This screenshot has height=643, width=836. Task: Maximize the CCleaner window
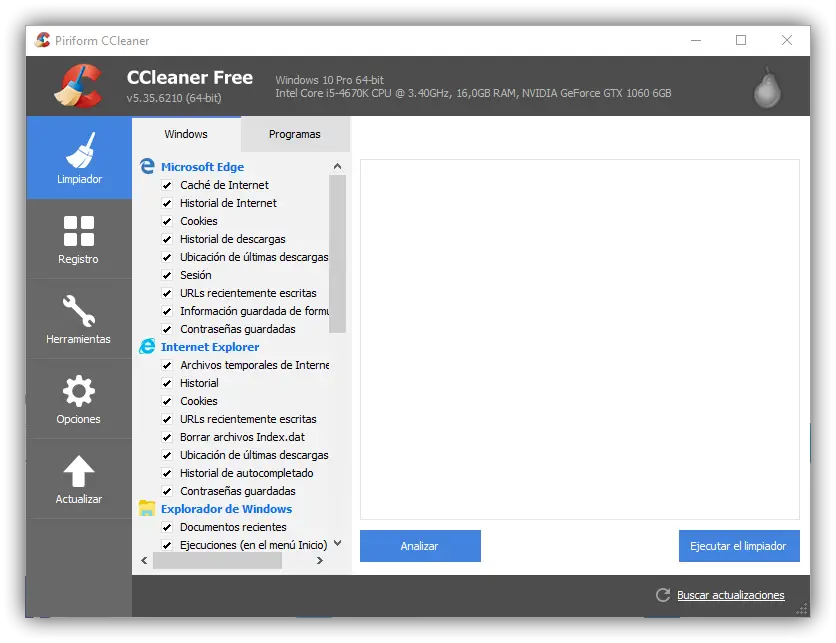tap(741, 41)
